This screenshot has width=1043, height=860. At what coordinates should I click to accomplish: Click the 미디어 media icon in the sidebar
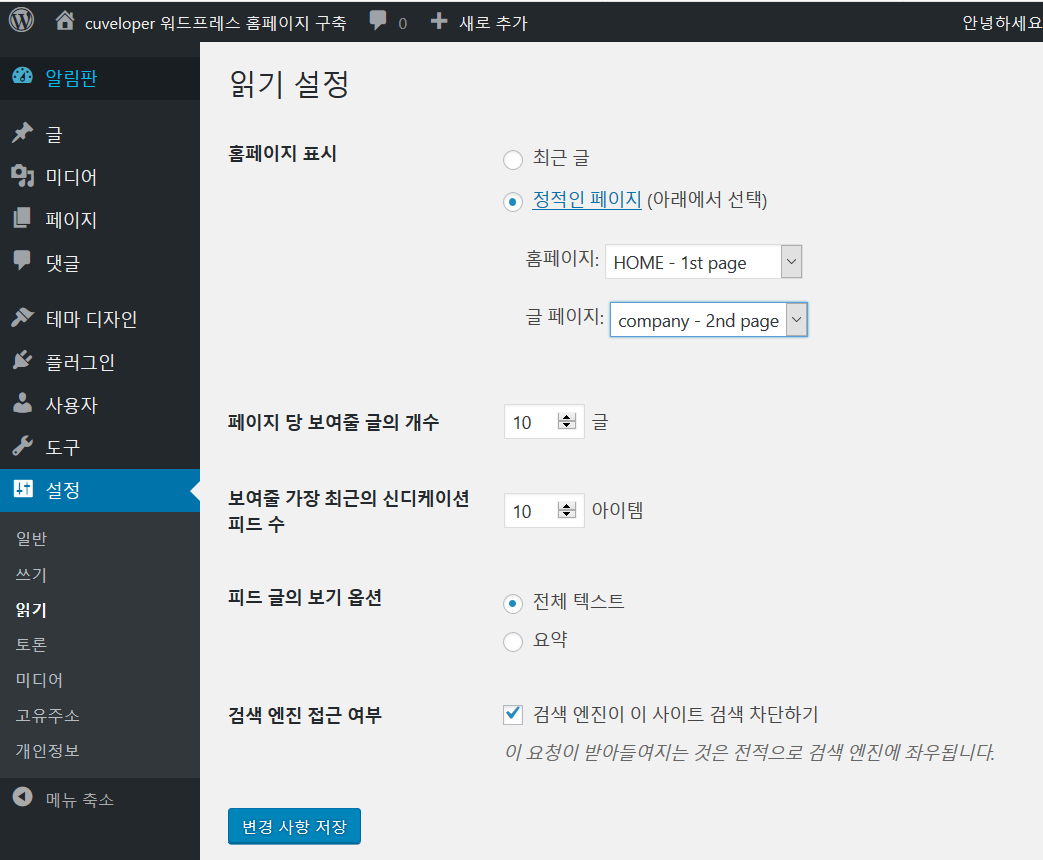pos(23,176)
